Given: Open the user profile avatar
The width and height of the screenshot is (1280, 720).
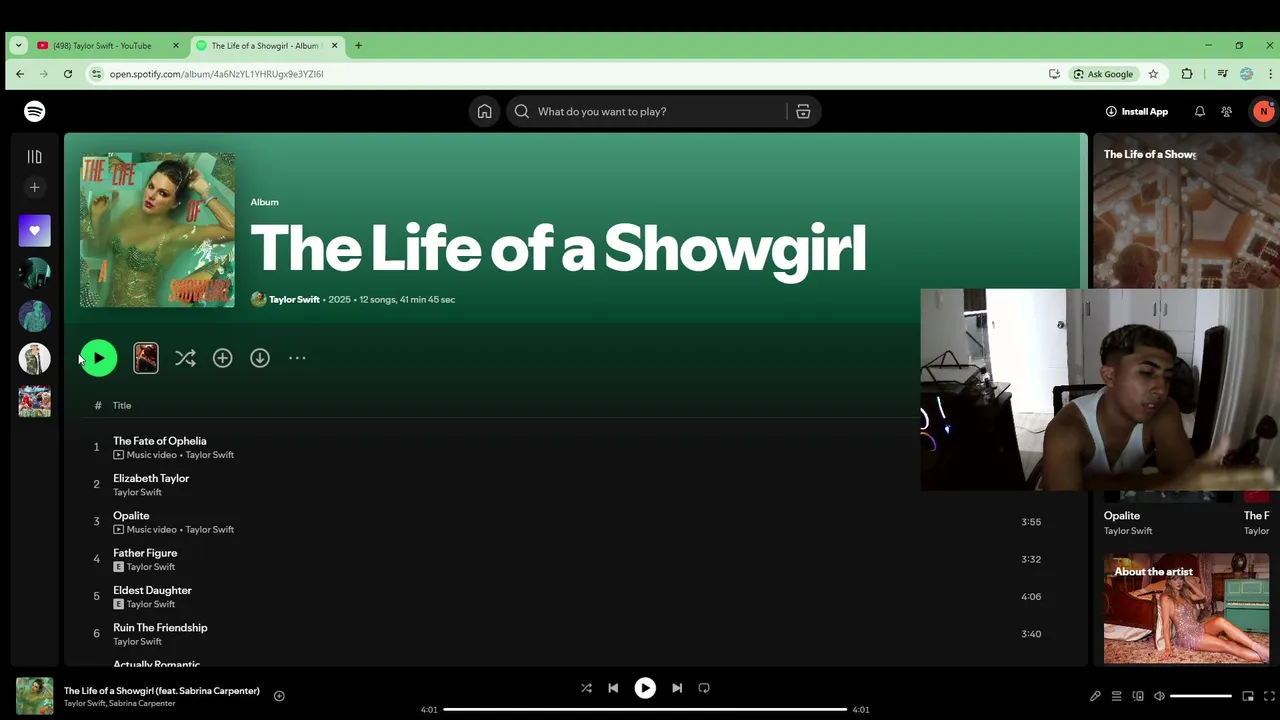Looking at the screenshot, I should 1263,111.
